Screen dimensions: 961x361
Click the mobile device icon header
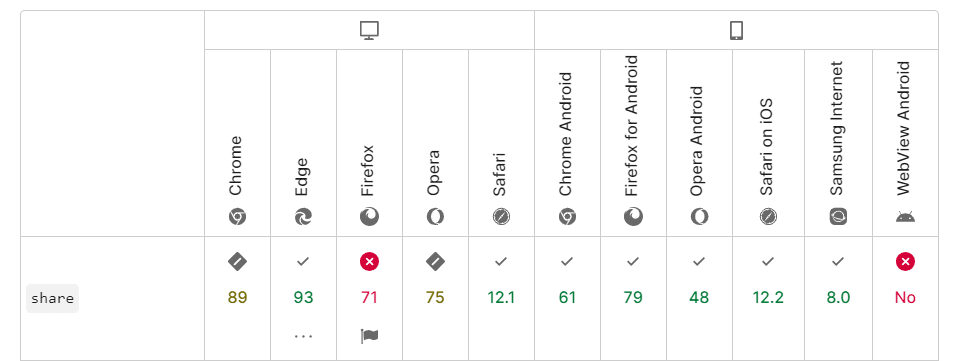736,31
